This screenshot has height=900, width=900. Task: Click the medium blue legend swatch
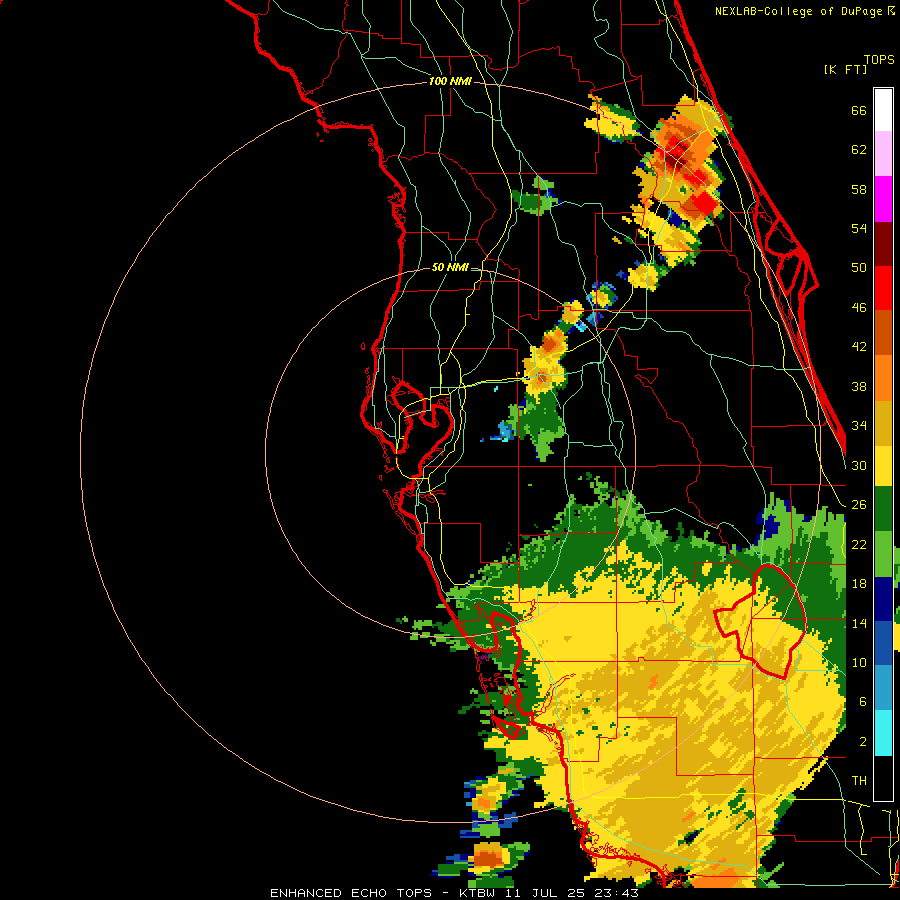coord(883,644)
